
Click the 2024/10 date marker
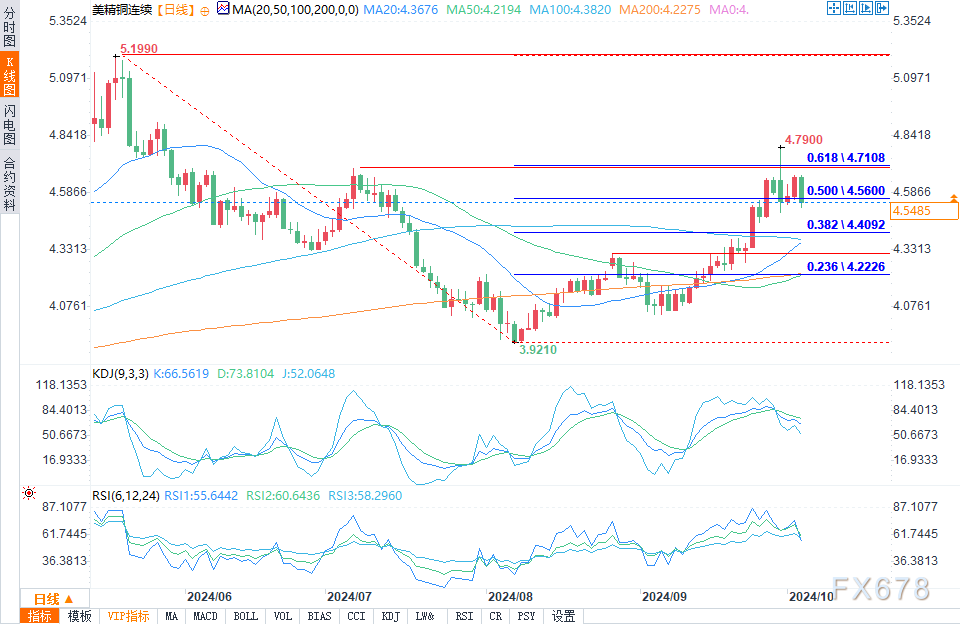[x=812, y=596]
